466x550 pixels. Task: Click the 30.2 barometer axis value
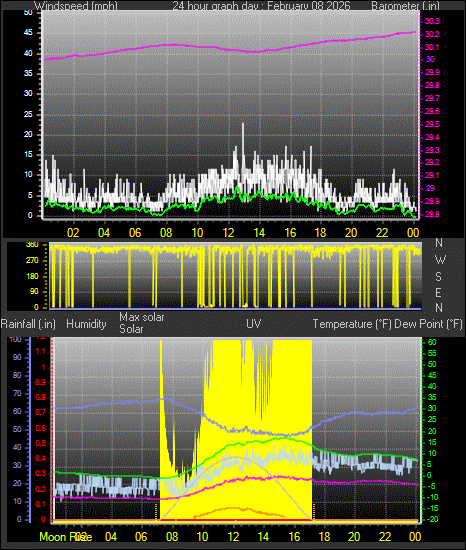click(432, 34)
